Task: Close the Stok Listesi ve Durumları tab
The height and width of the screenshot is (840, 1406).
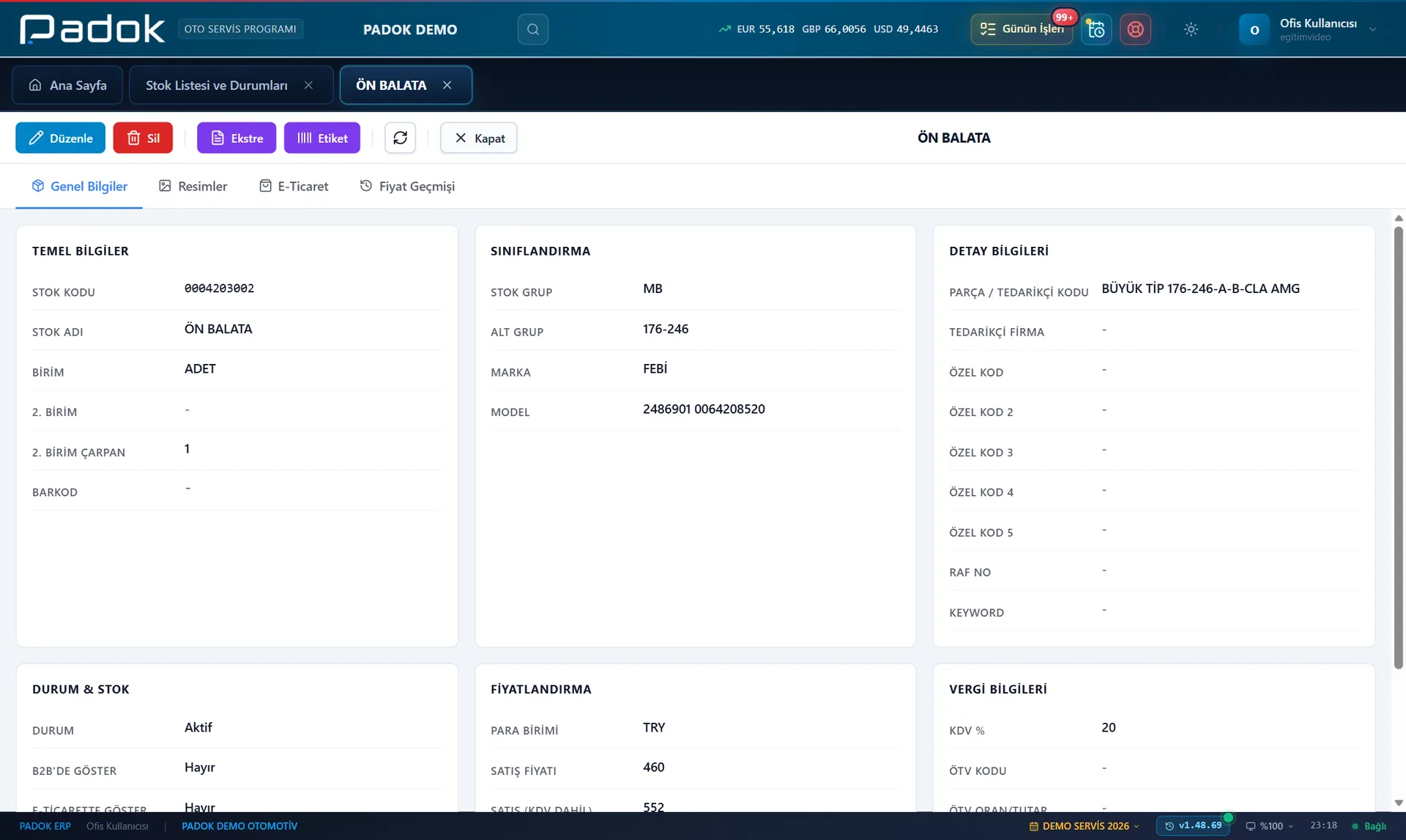Action: coord(308,85)
